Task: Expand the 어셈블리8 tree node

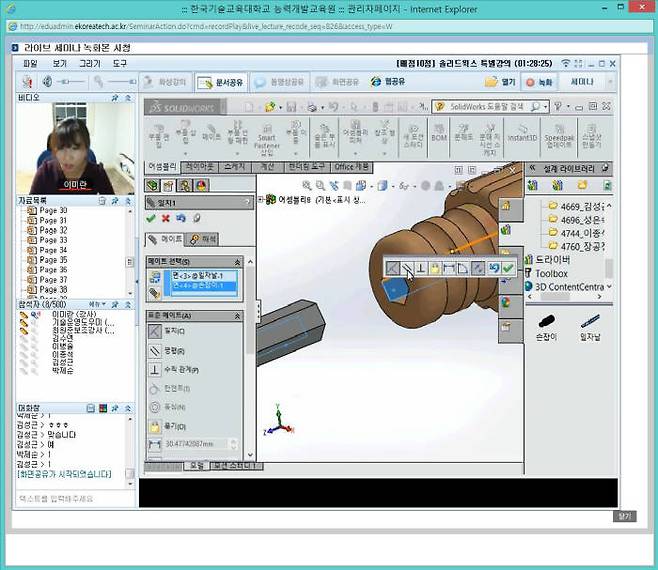Action: click(x=260, y=200)
